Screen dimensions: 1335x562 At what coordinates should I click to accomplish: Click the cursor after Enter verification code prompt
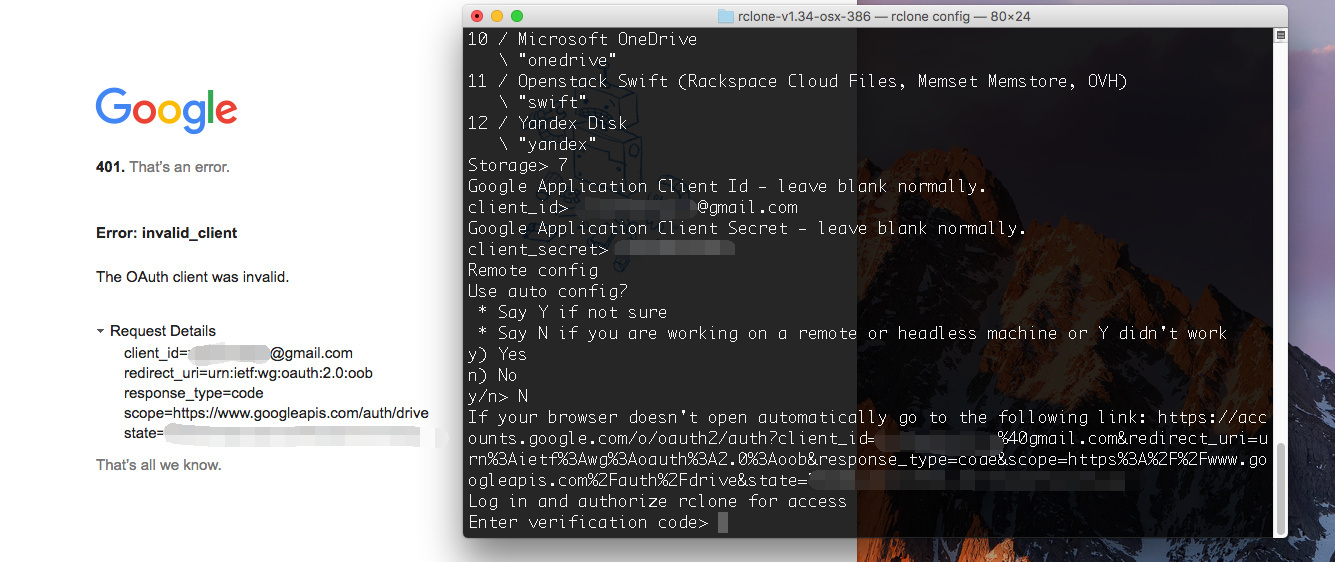point(723,523)
